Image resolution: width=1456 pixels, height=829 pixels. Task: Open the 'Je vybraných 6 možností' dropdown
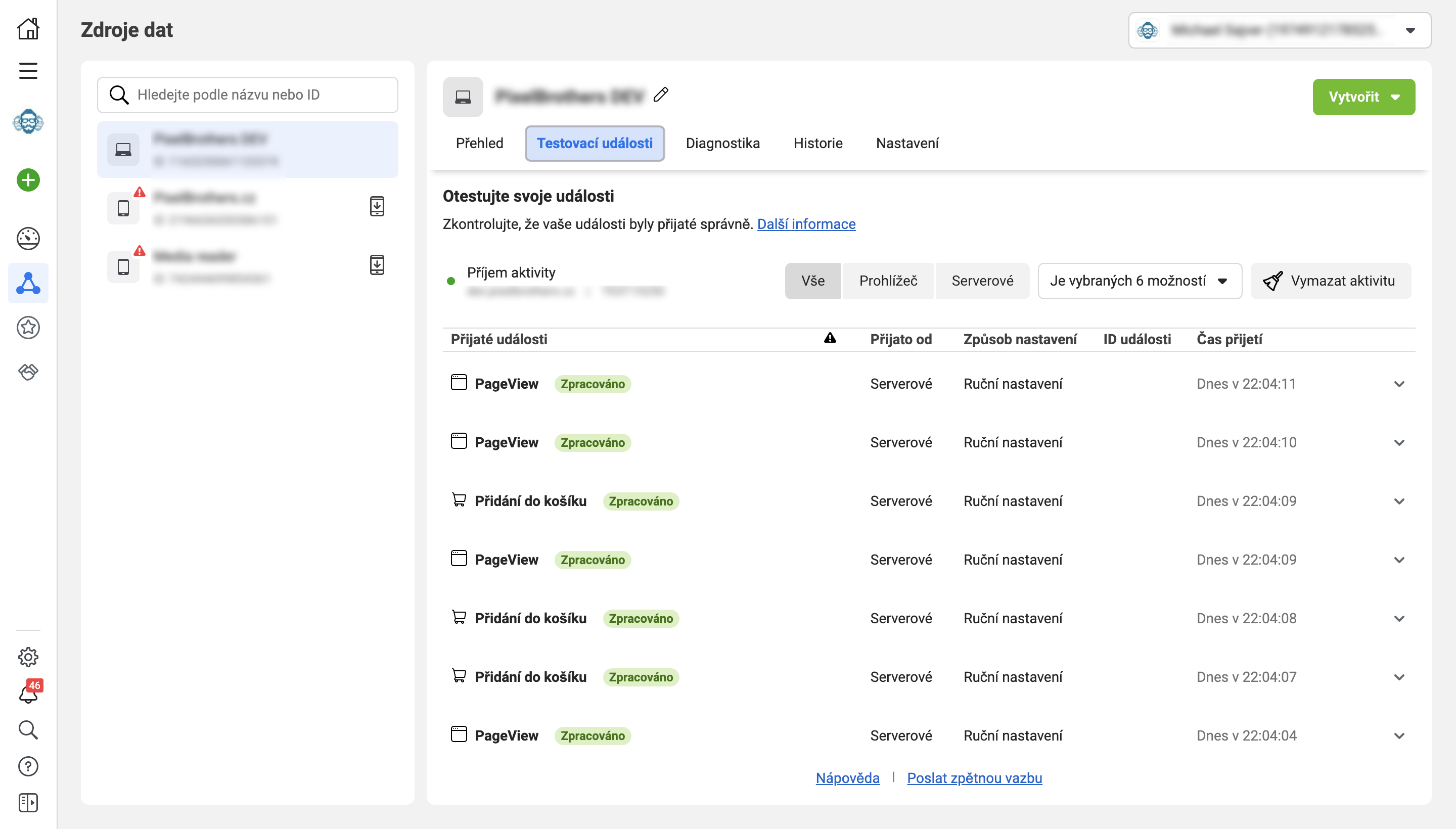(1138, 280)
